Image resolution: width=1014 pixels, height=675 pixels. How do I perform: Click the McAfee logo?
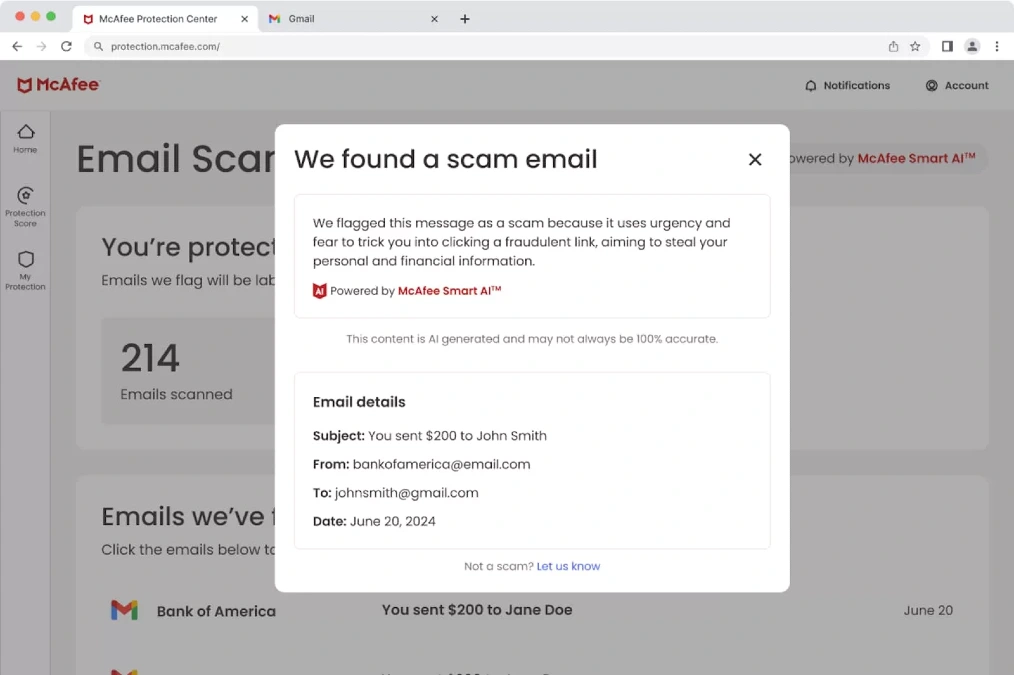coord(58,84)
